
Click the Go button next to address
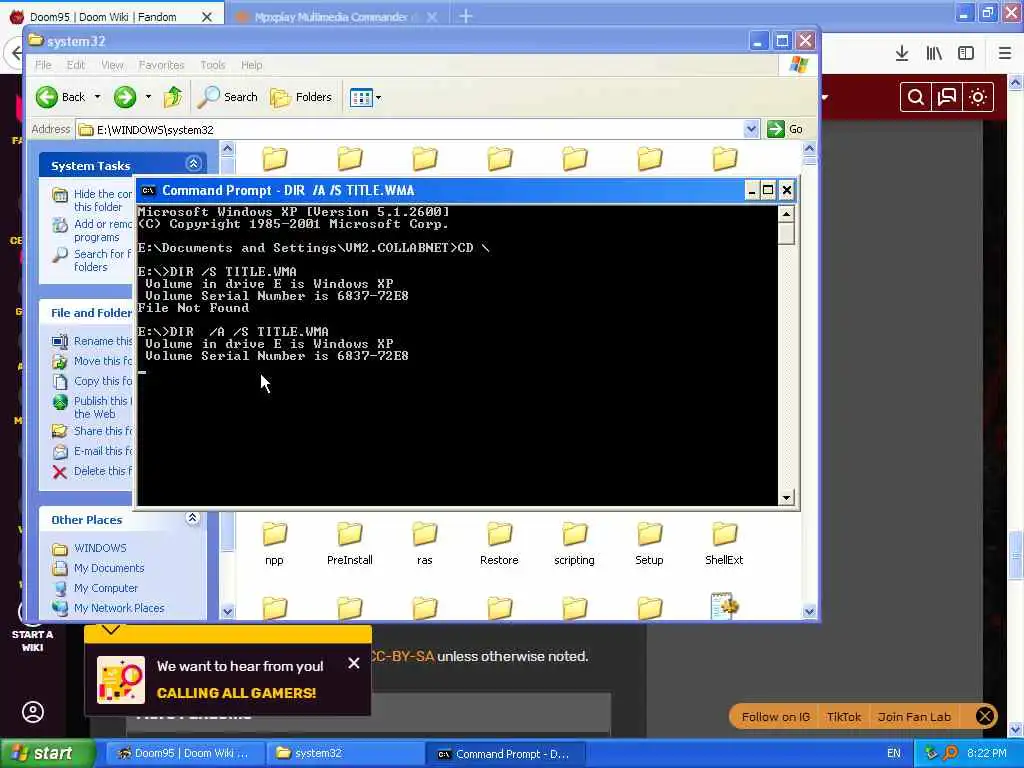[785, 129]
